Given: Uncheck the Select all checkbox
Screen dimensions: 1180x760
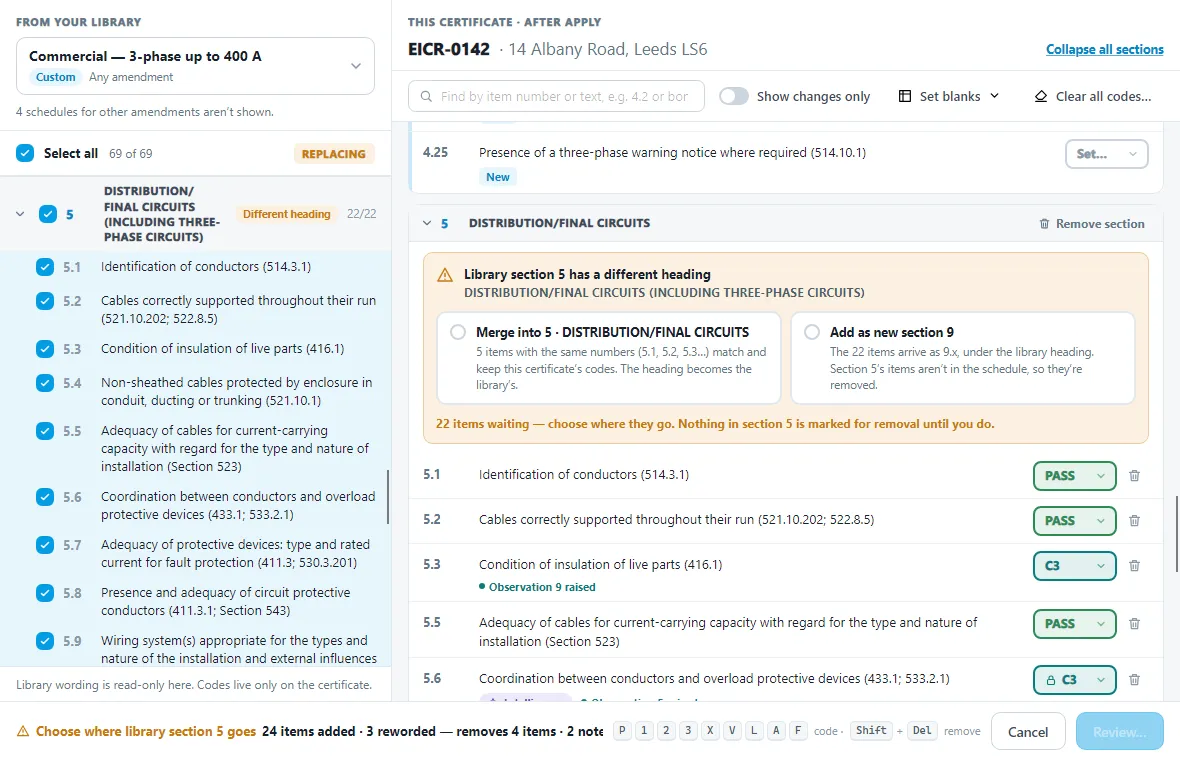Looking at the screenshot, I should tap(25, 154).
